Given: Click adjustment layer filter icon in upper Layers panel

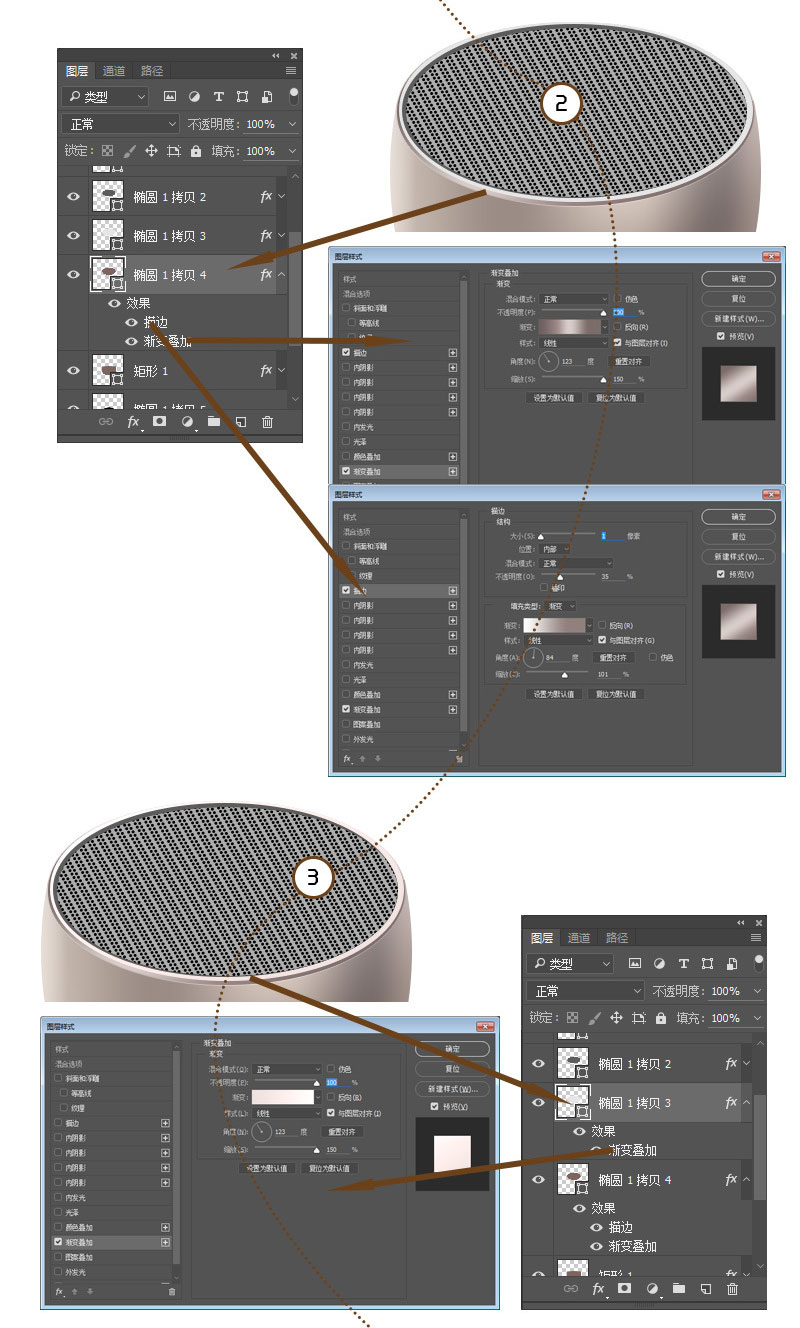Looking at the screenshot, I should click(194, 97).
